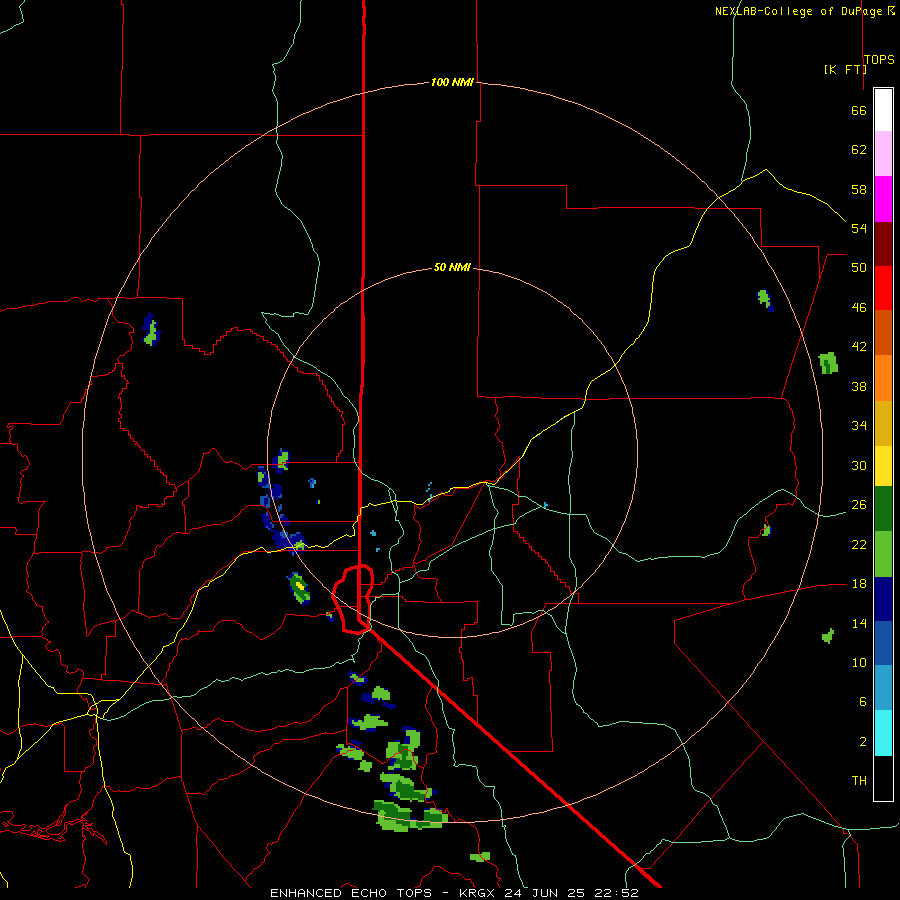
Task: Click the black TH legend swatch
Action: (883, 778)
